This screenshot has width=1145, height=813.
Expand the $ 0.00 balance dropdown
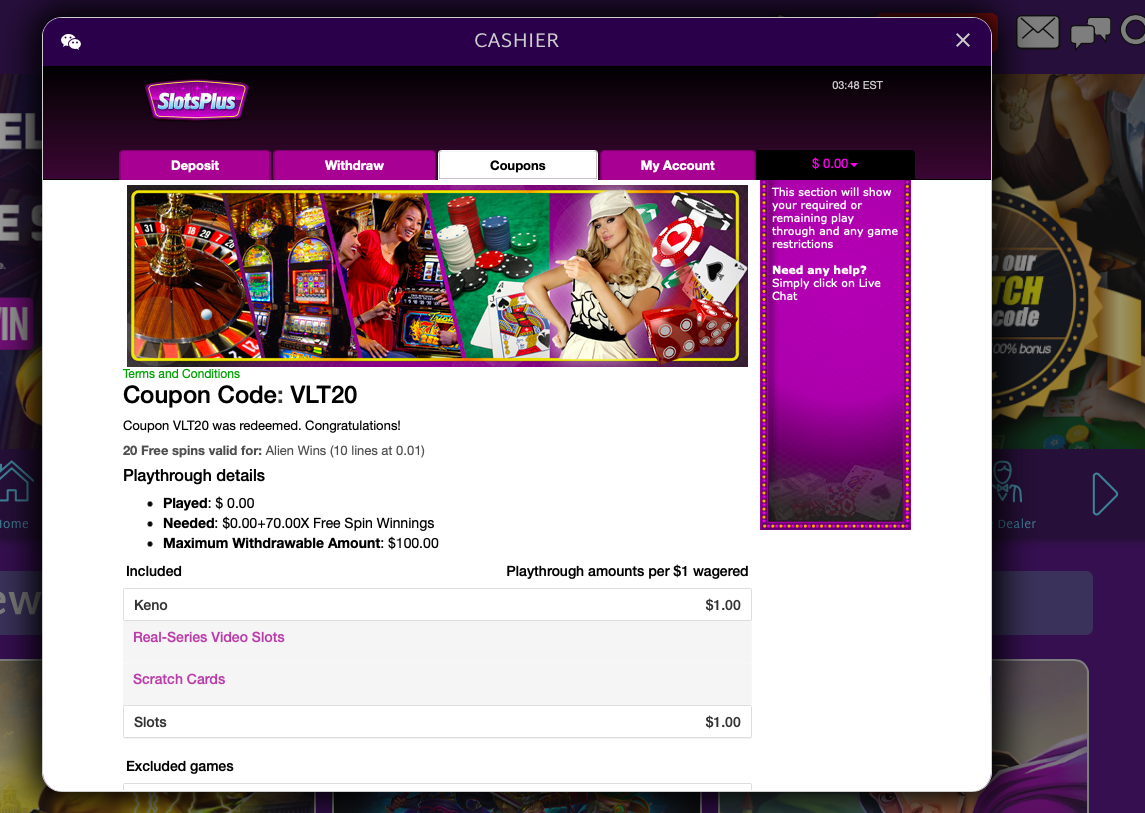pos(835,164)
